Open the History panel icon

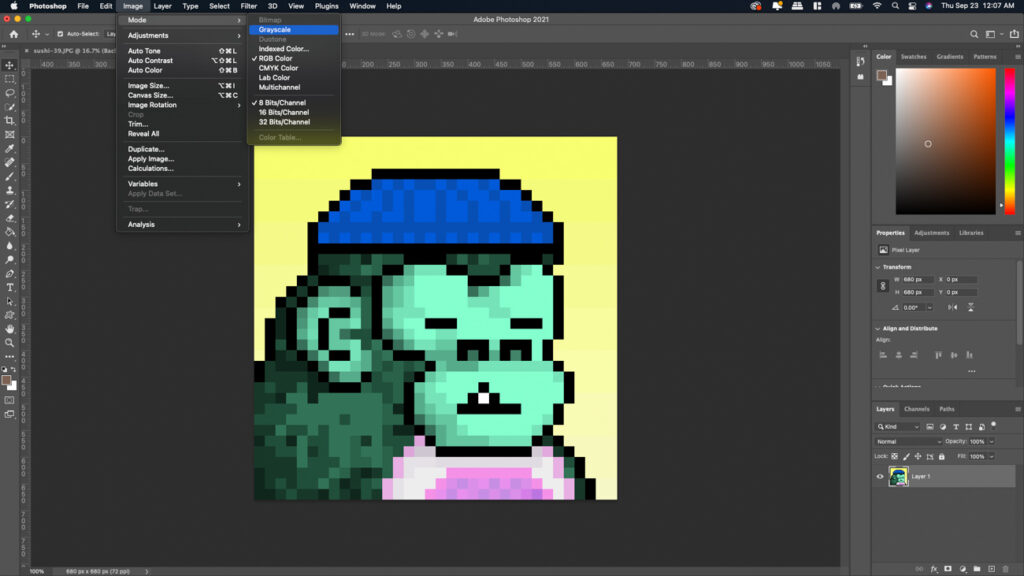(x=860, y=61)
